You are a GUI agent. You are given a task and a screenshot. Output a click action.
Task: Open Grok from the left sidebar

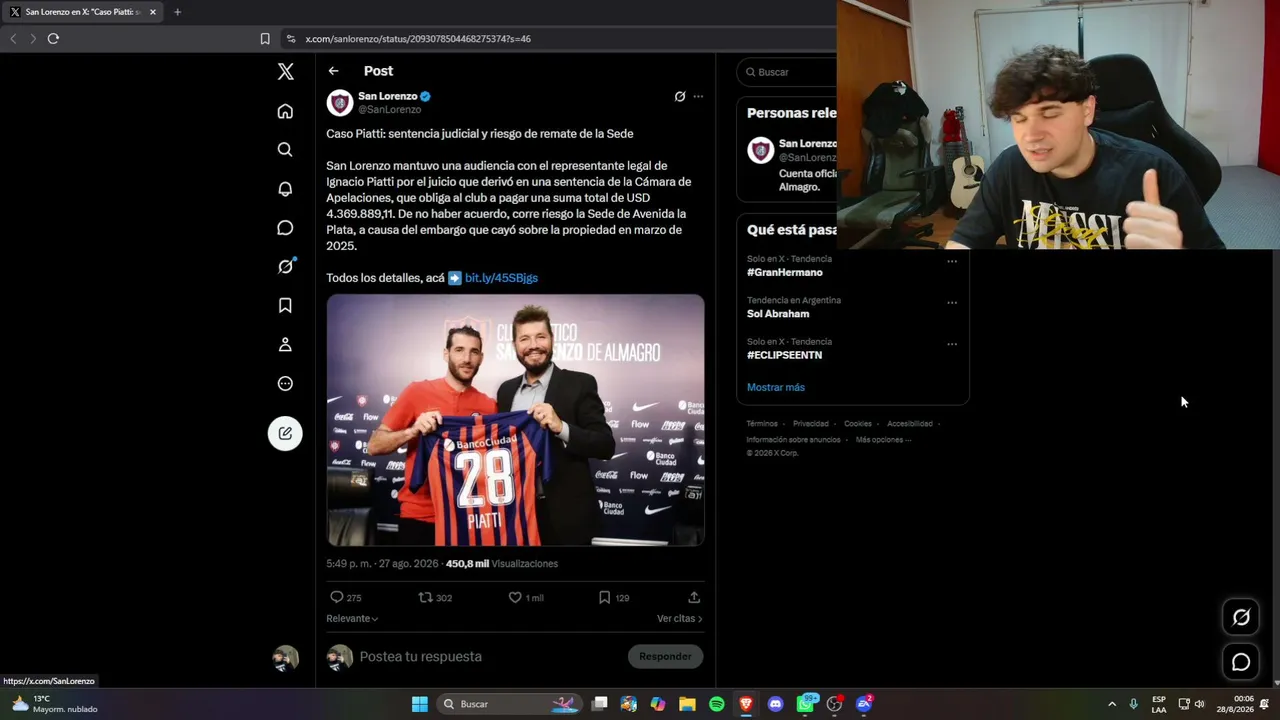(285, 266)
